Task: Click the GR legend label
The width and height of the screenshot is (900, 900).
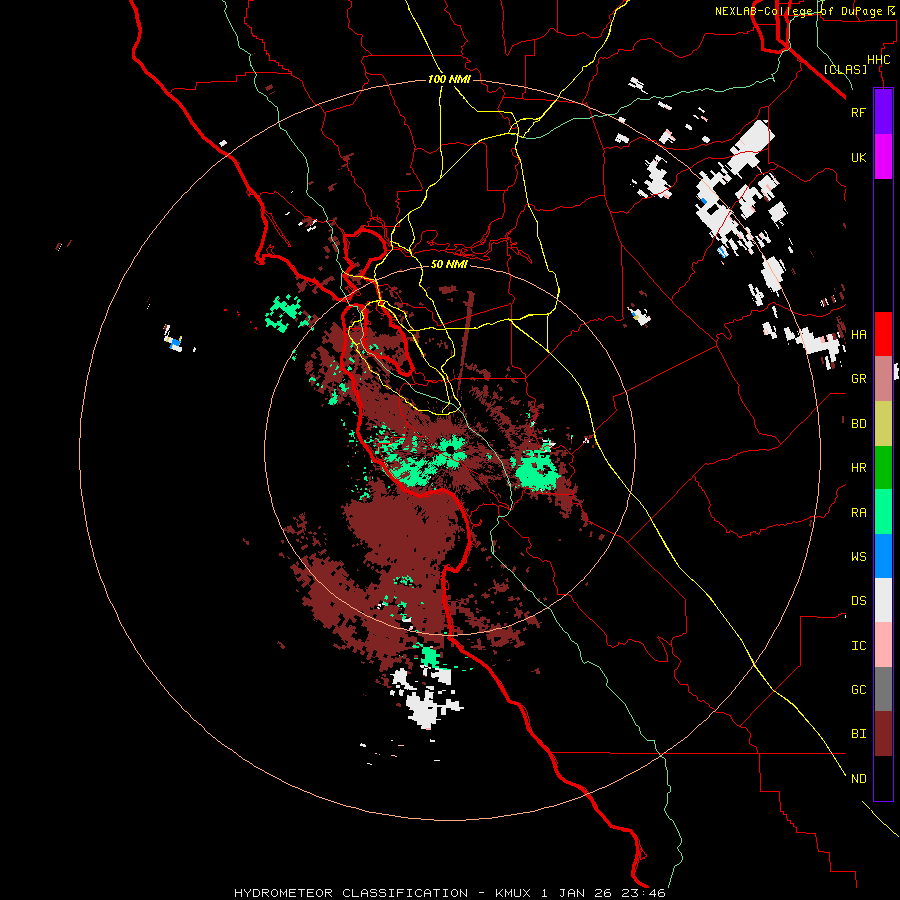Action: point(858,379)
